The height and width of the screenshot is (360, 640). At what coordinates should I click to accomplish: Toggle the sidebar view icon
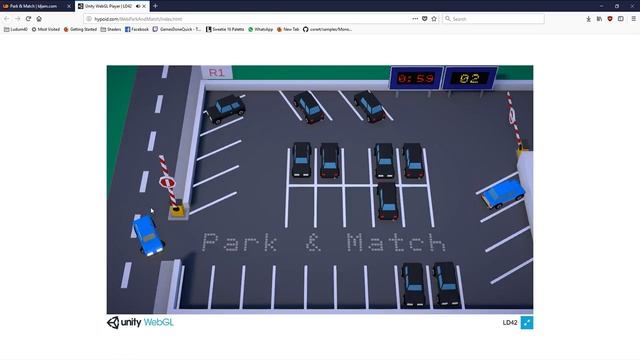(621, 19)
